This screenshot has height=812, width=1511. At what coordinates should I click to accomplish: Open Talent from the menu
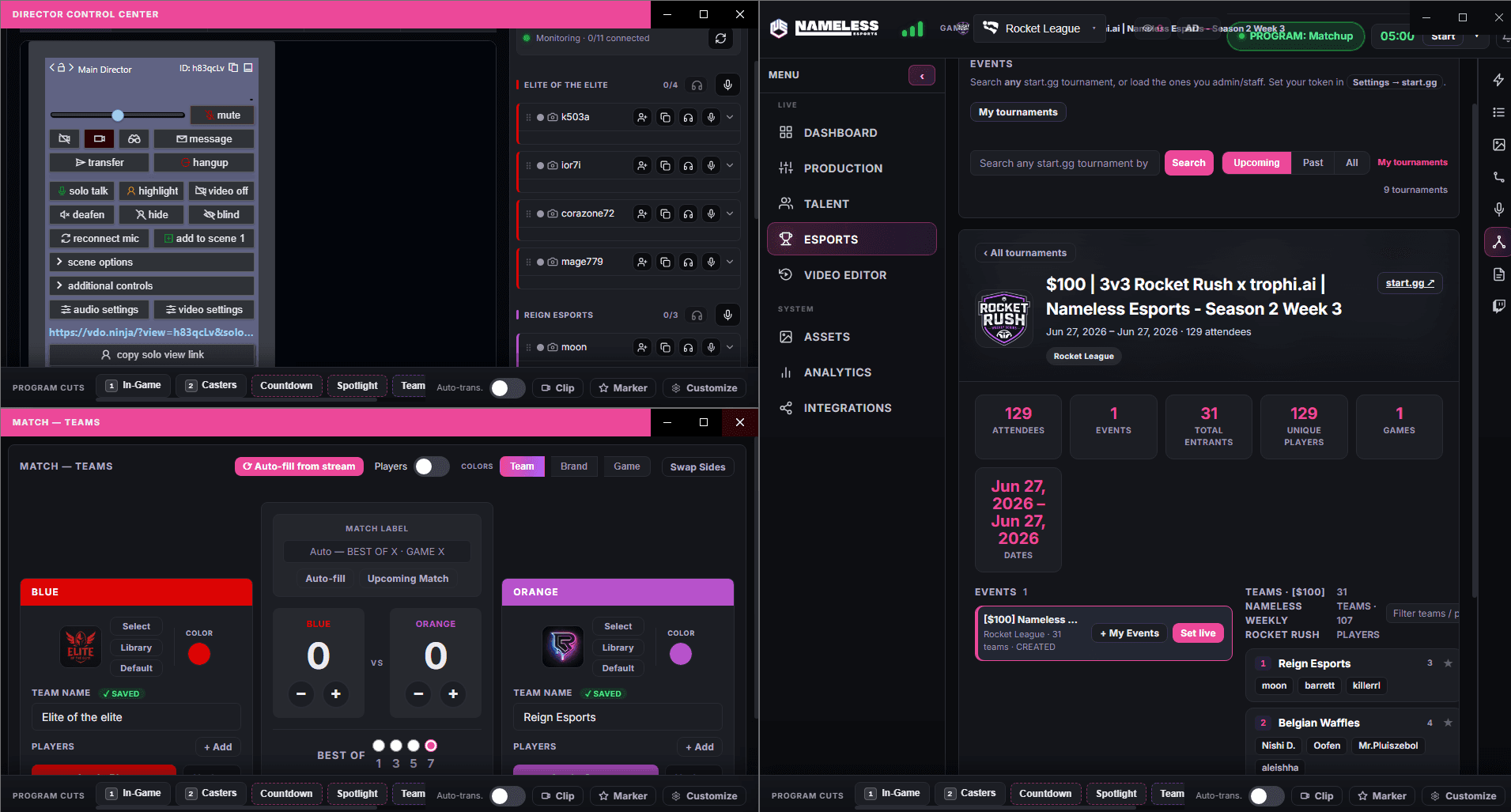tap(852, 204)
